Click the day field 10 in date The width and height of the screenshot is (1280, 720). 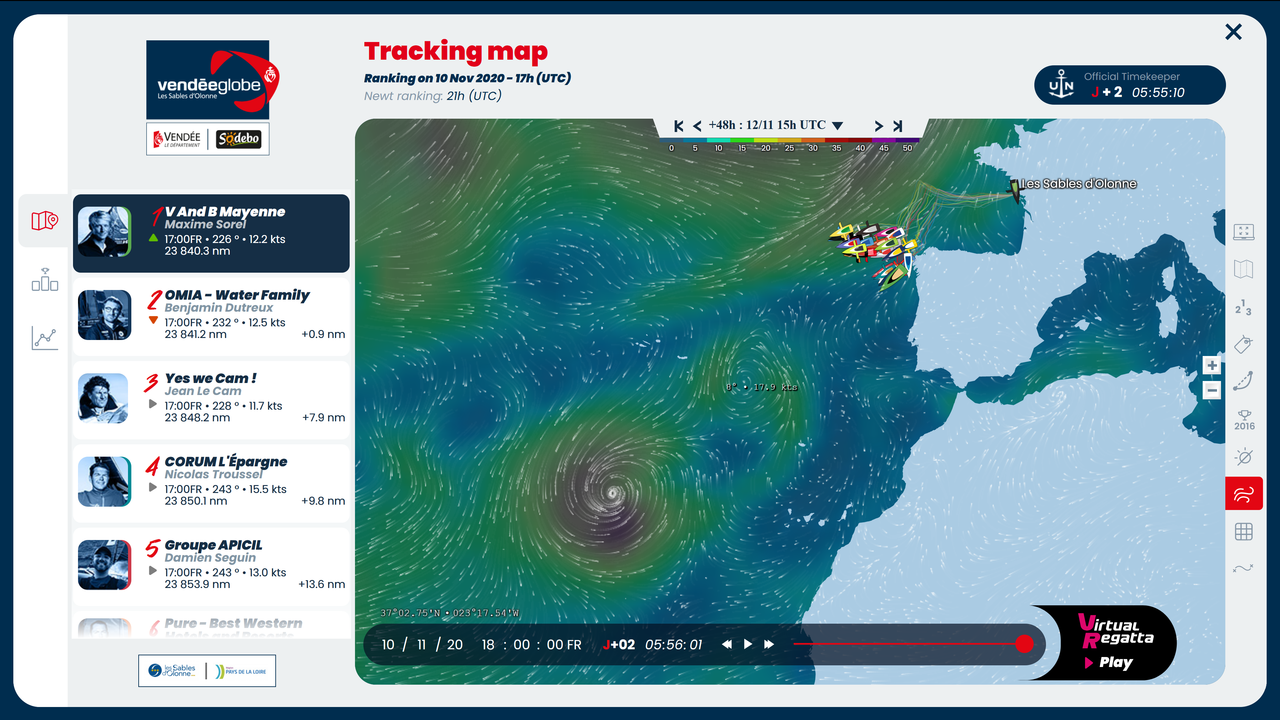pyautogui.click(x=388, y=645)
